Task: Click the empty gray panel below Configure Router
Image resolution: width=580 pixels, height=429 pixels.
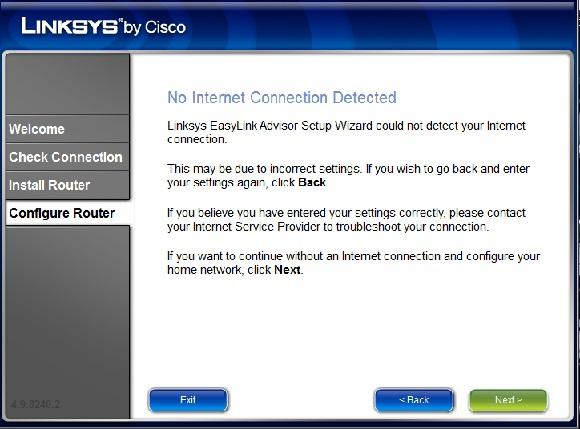Action: (67, 314)
